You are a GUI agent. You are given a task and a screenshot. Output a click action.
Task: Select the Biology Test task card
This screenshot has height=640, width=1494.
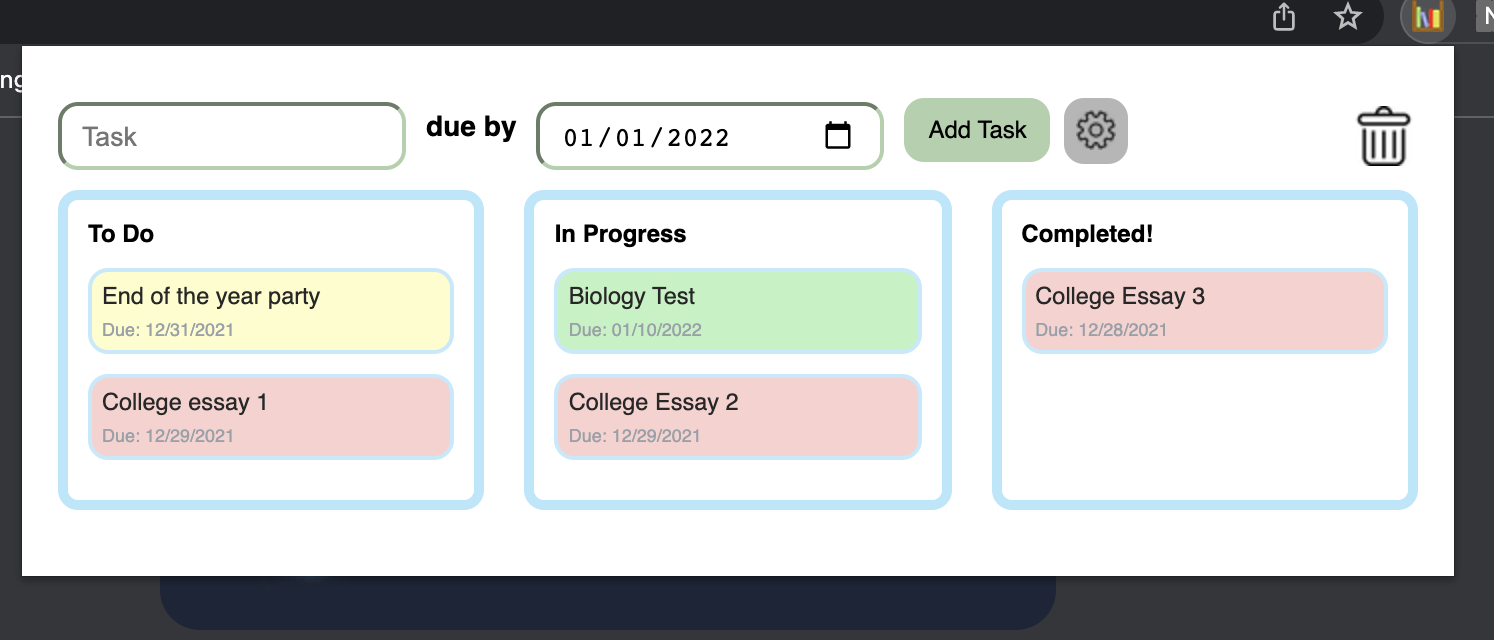[x=738, y=310]
